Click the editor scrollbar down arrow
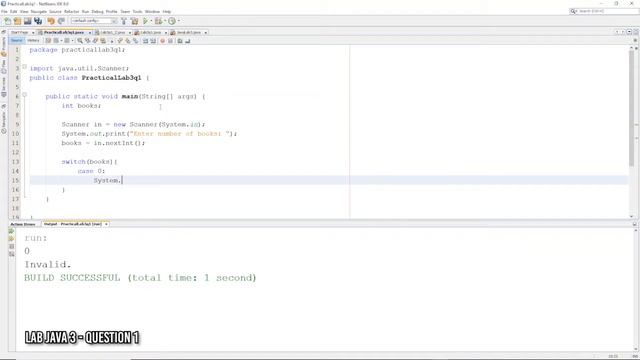This screenshot has height=360, width=640. [x=631, y=216]
